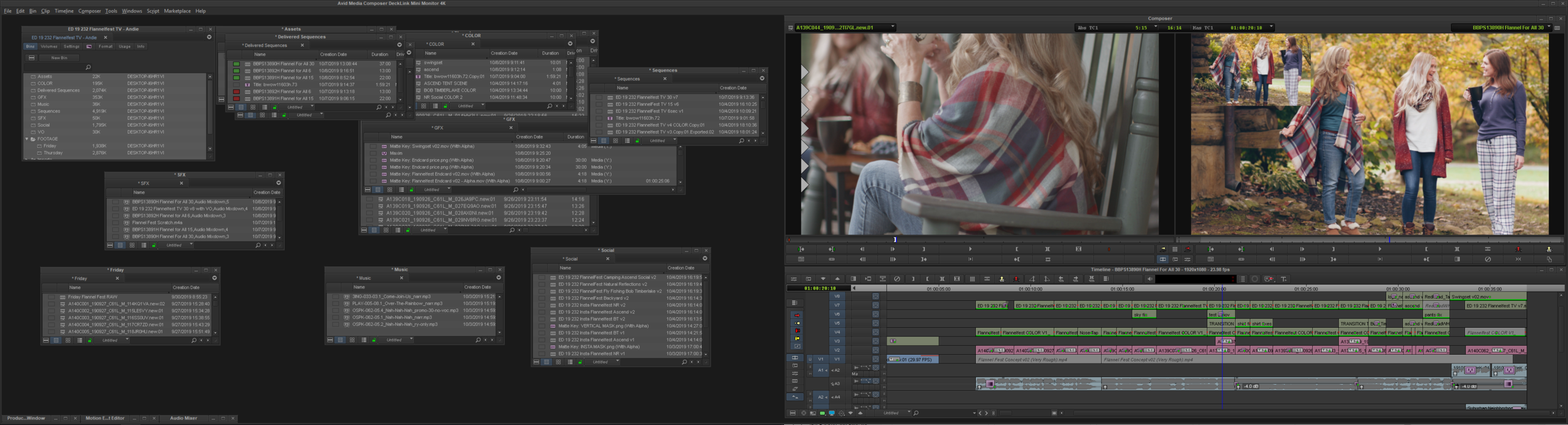This screenshot has width=1568, height=425.
Task: Toggle V7 track sync lock icon
Action: [876, 305]
